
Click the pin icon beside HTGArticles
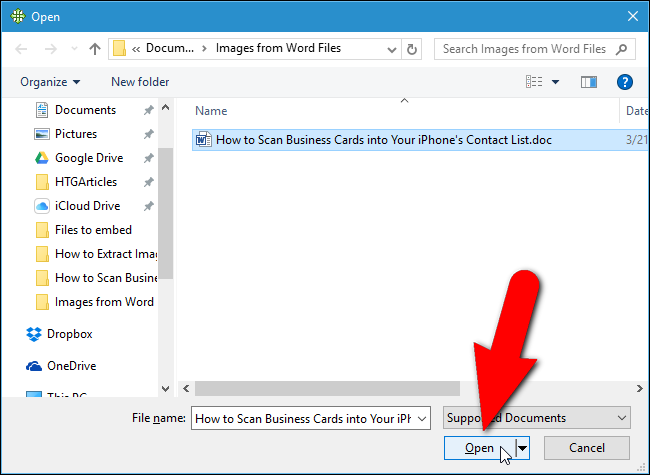point(148,182)
